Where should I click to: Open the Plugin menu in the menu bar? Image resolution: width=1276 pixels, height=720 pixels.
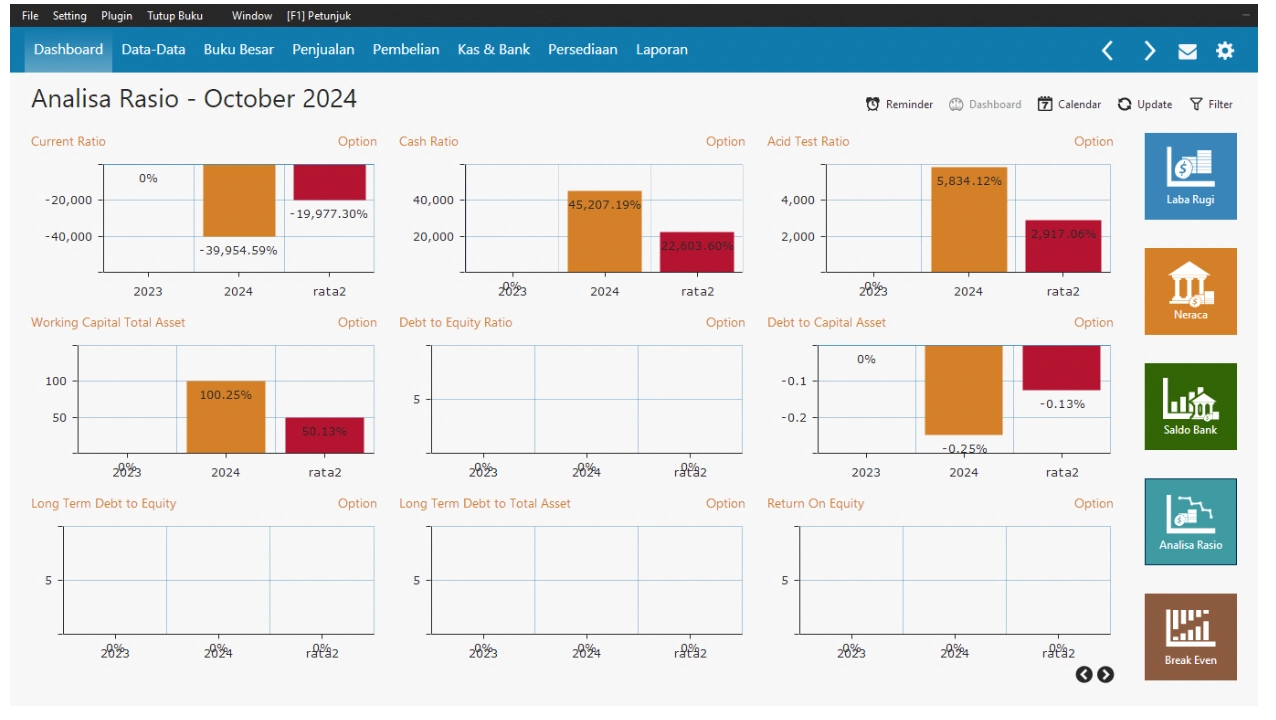tap(116, 16)
